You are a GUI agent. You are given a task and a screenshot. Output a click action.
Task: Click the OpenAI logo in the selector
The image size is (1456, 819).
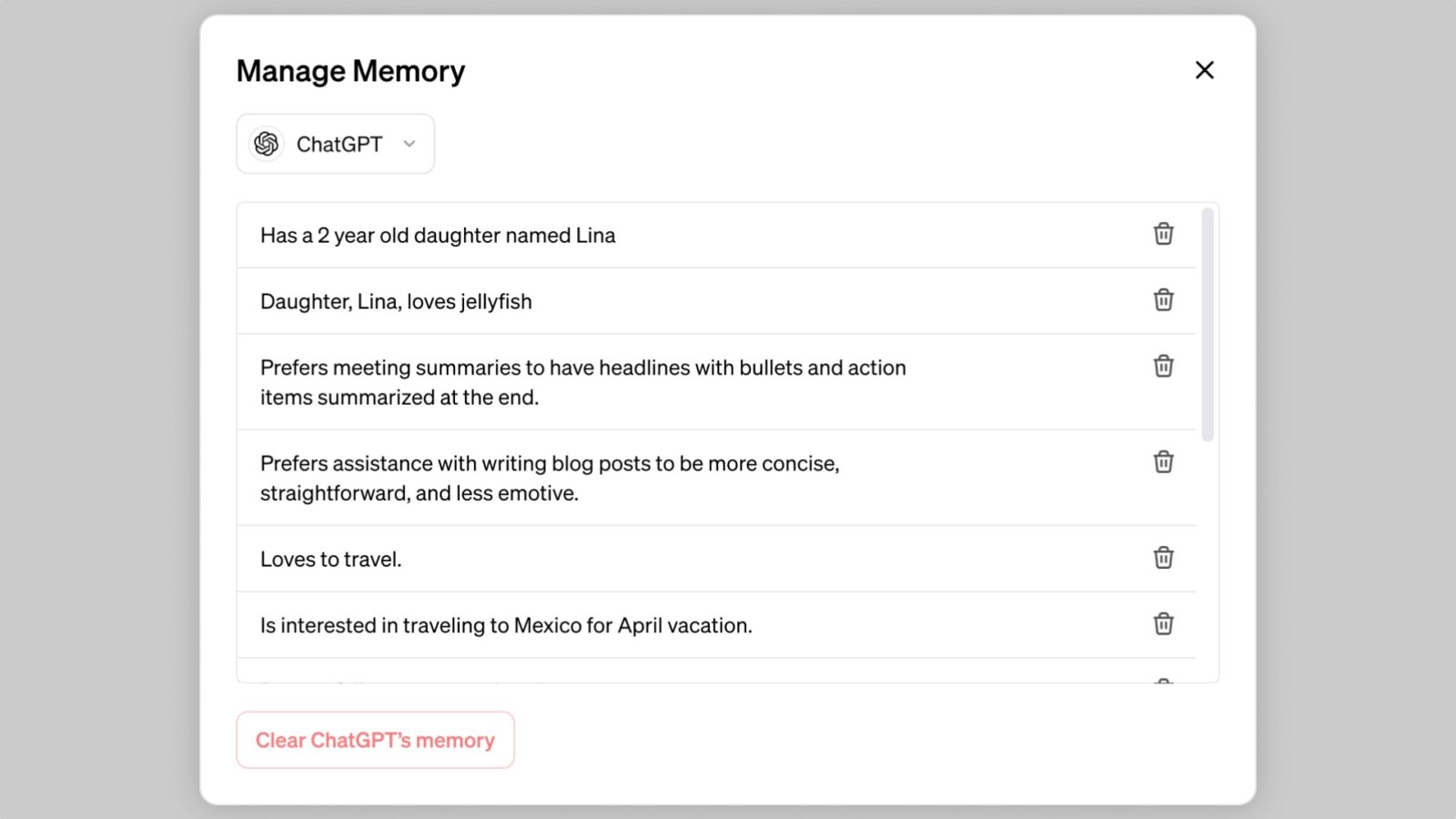click(x=266, y=143)
